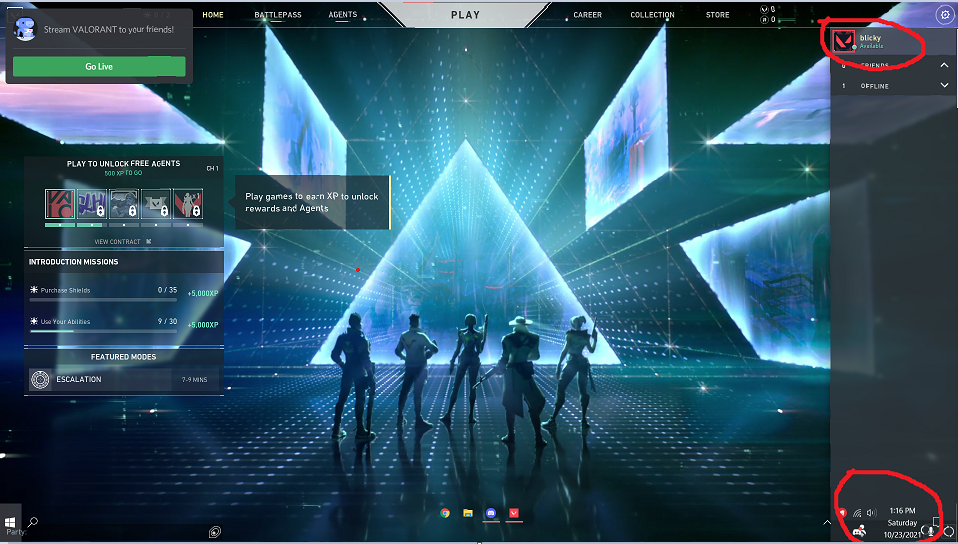This screenshot has width=958, height=544.
Task: Open the Windows Start menu
Action: pyautogui.click(x=10, y=523)
